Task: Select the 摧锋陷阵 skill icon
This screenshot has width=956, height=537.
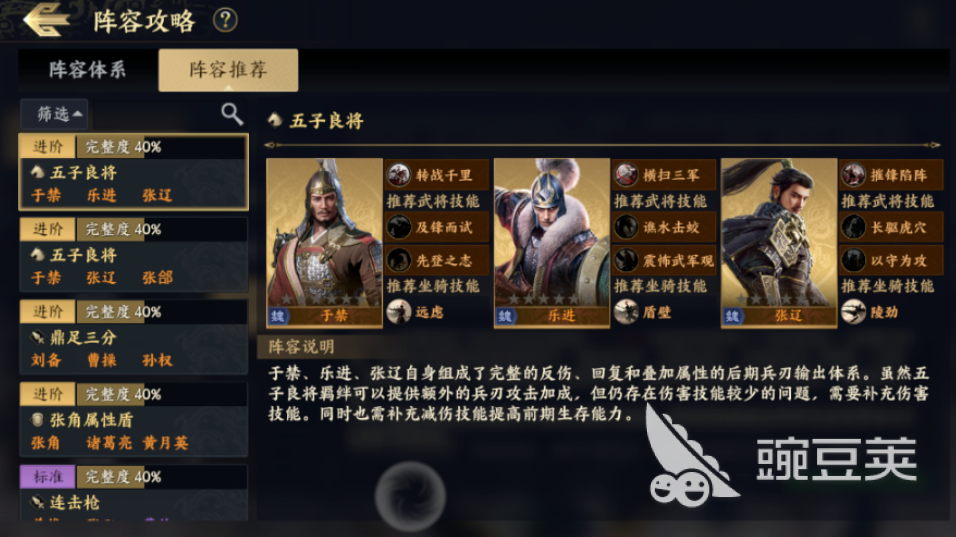Action: click(853, 175)
